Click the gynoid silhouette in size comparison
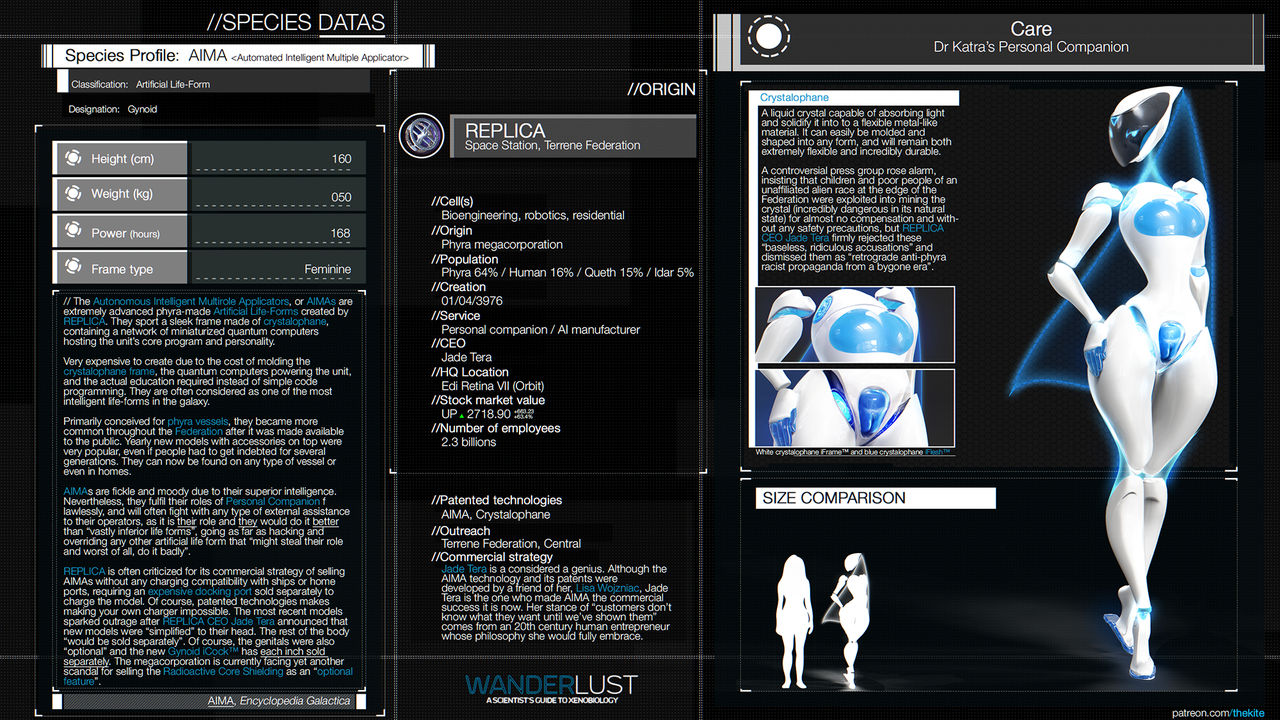 (857, 611)
